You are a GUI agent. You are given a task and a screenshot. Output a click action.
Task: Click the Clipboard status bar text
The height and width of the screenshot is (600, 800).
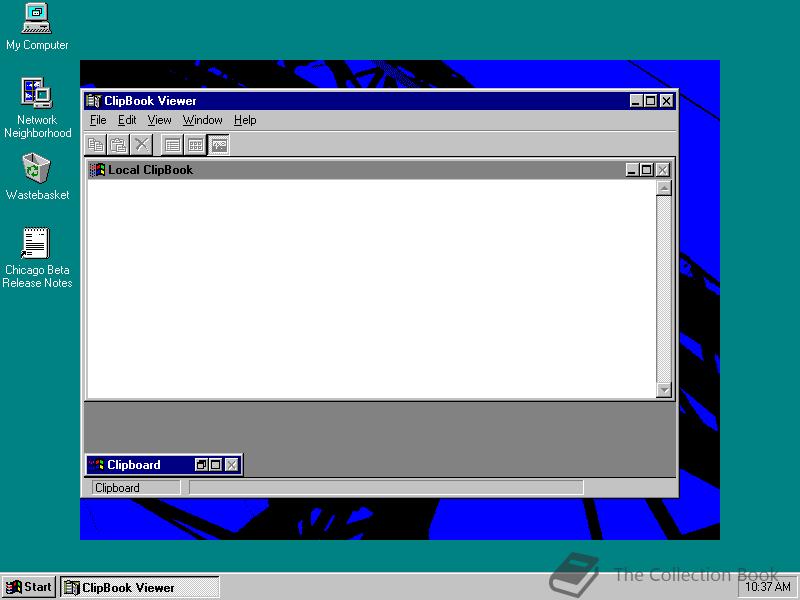(x=117, y=488)
